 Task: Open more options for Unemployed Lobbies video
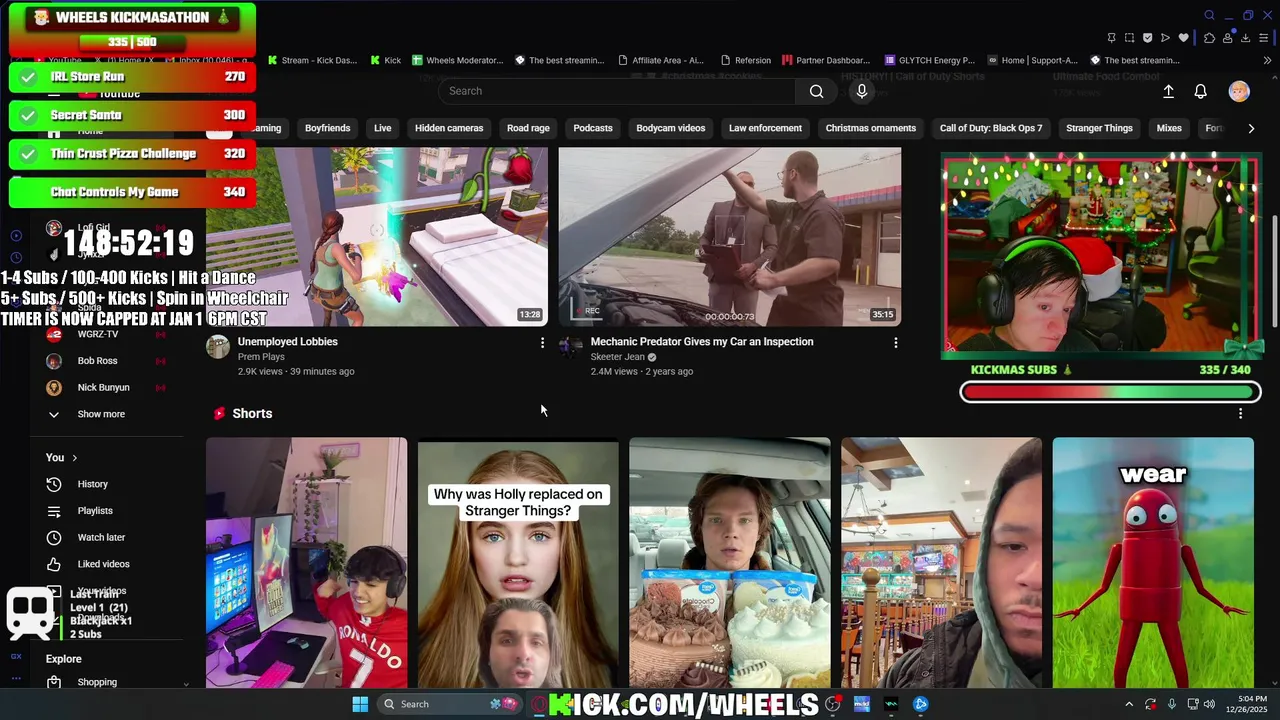tap(542, 343)
